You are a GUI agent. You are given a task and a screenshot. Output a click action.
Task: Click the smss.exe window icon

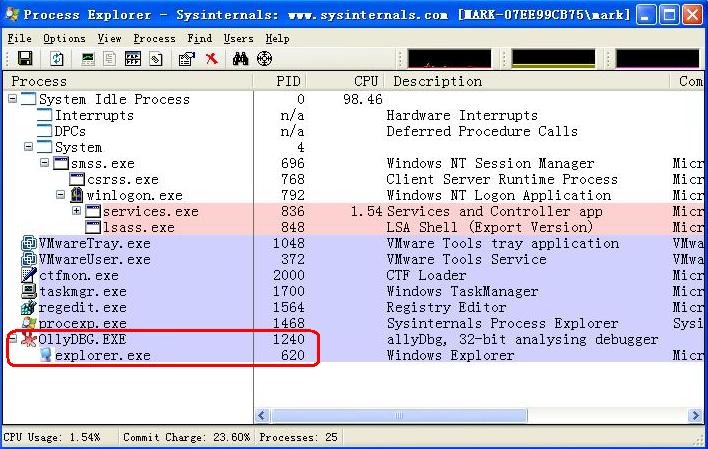61,163
